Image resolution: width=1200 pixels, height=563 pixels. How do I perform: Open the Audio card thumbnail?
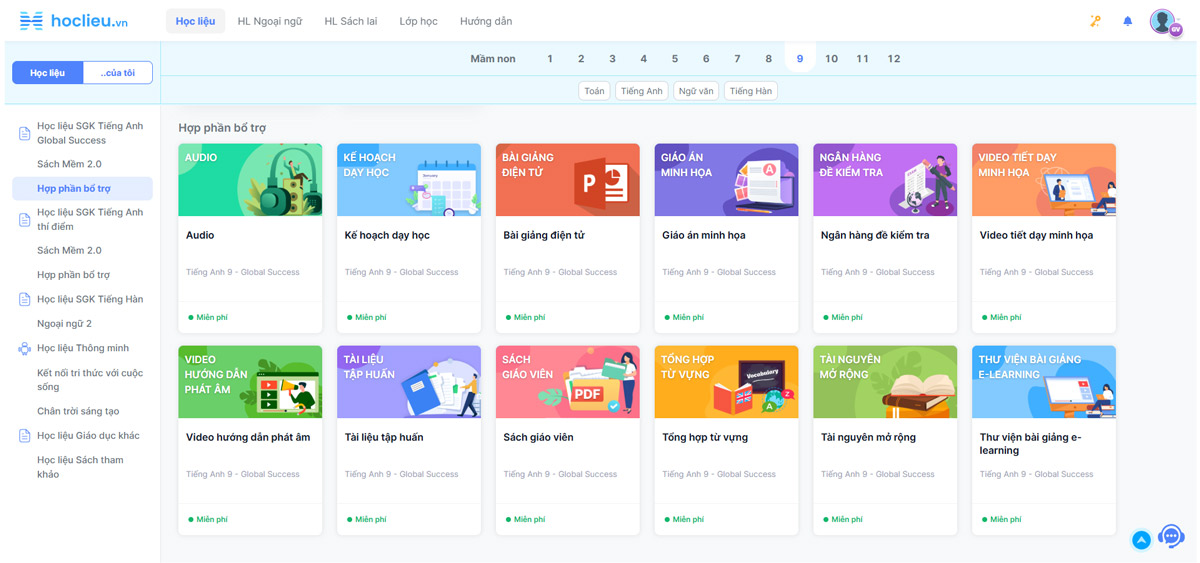pyautogui.click(x=250, y=180)
